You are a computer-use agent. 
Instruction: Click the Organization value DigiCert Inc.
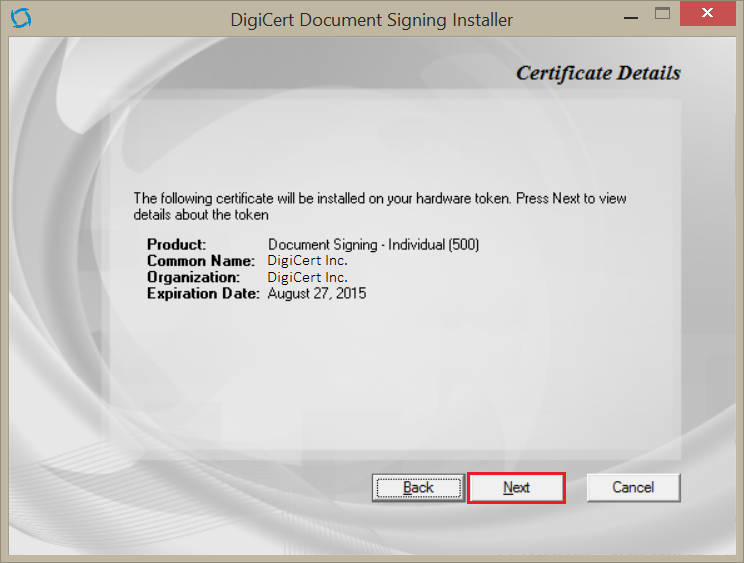click(307, 277)
